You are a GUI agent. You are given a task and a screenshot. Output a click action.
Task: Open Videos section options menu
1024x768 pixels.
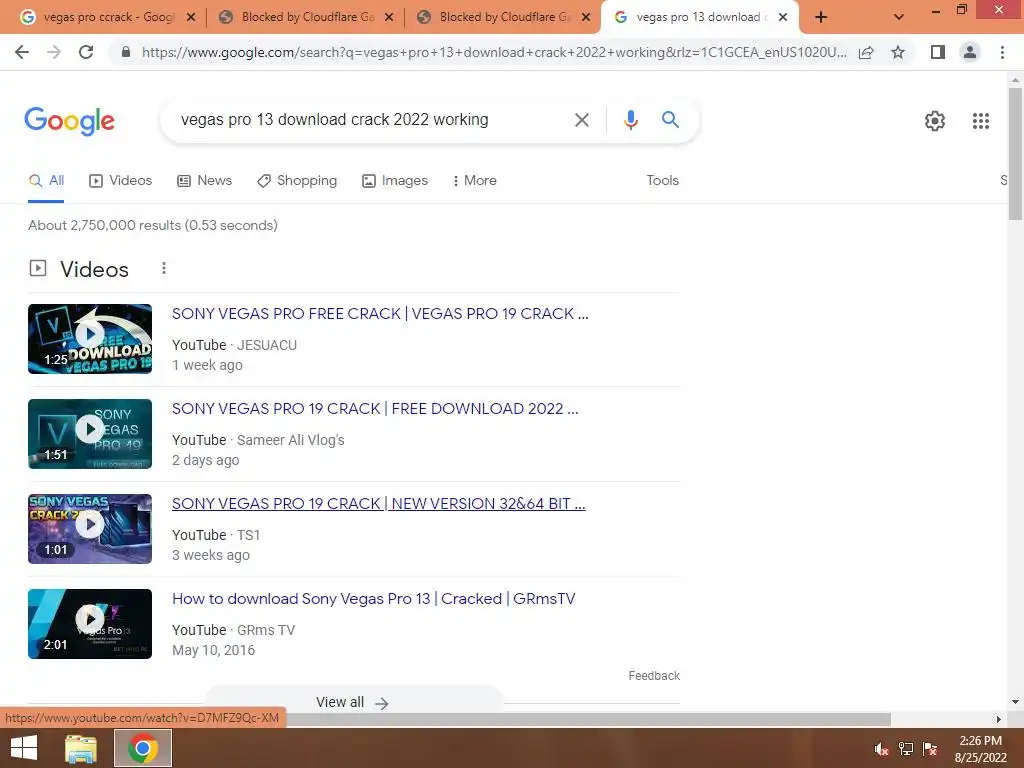[x=164, y=268]
